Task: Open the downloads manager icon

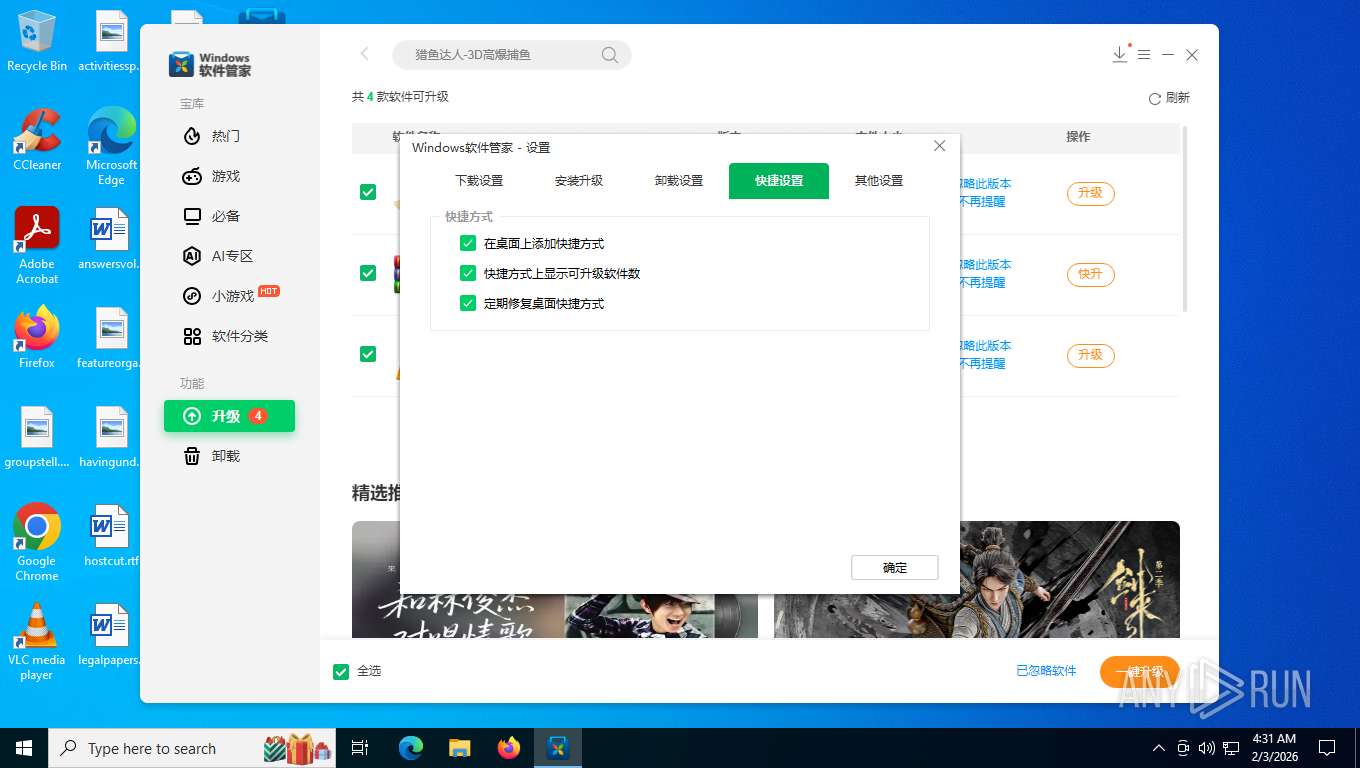Action: [1120, 54]
